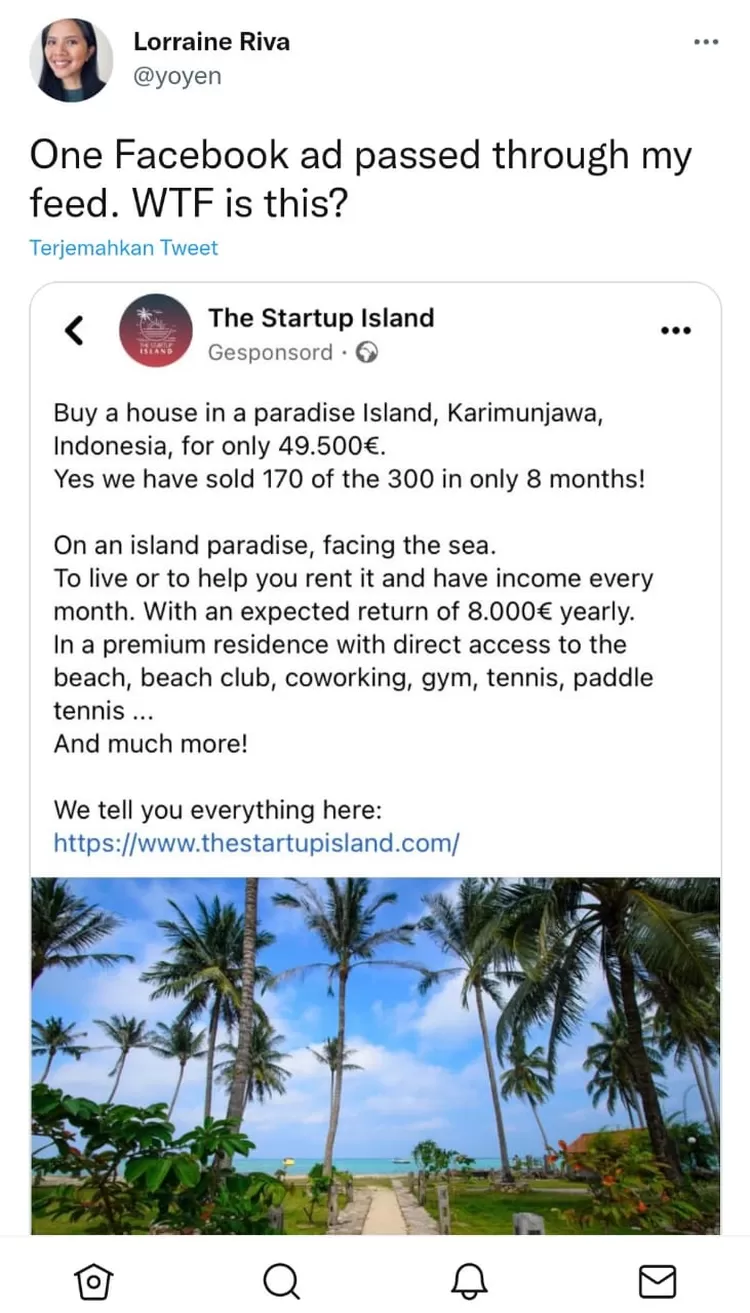Click the "Gesponsord" sponsored label
The height and width of the screenshot is (1313, 750).
tap(268, 352)
